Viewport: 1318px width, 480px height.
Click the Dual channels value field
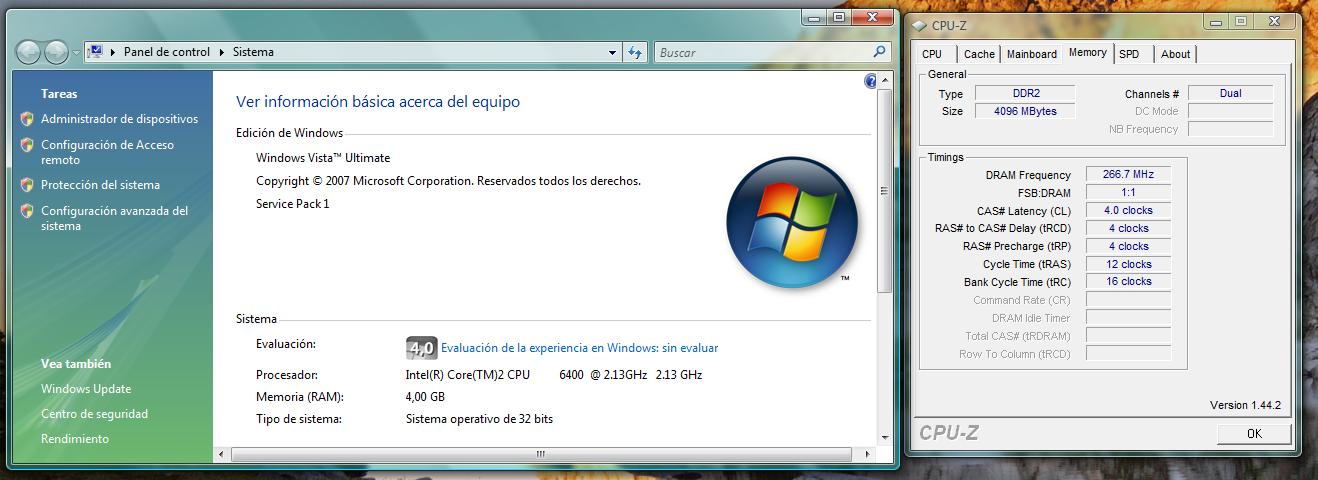(x=1230, y=93)
